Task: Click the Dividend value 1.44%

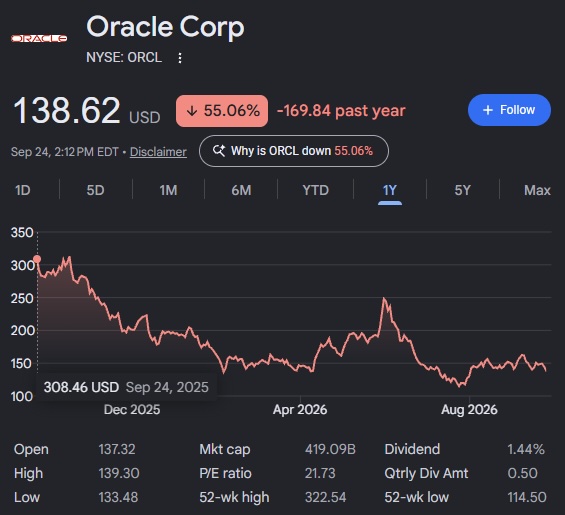Action: tap(526, 449)
